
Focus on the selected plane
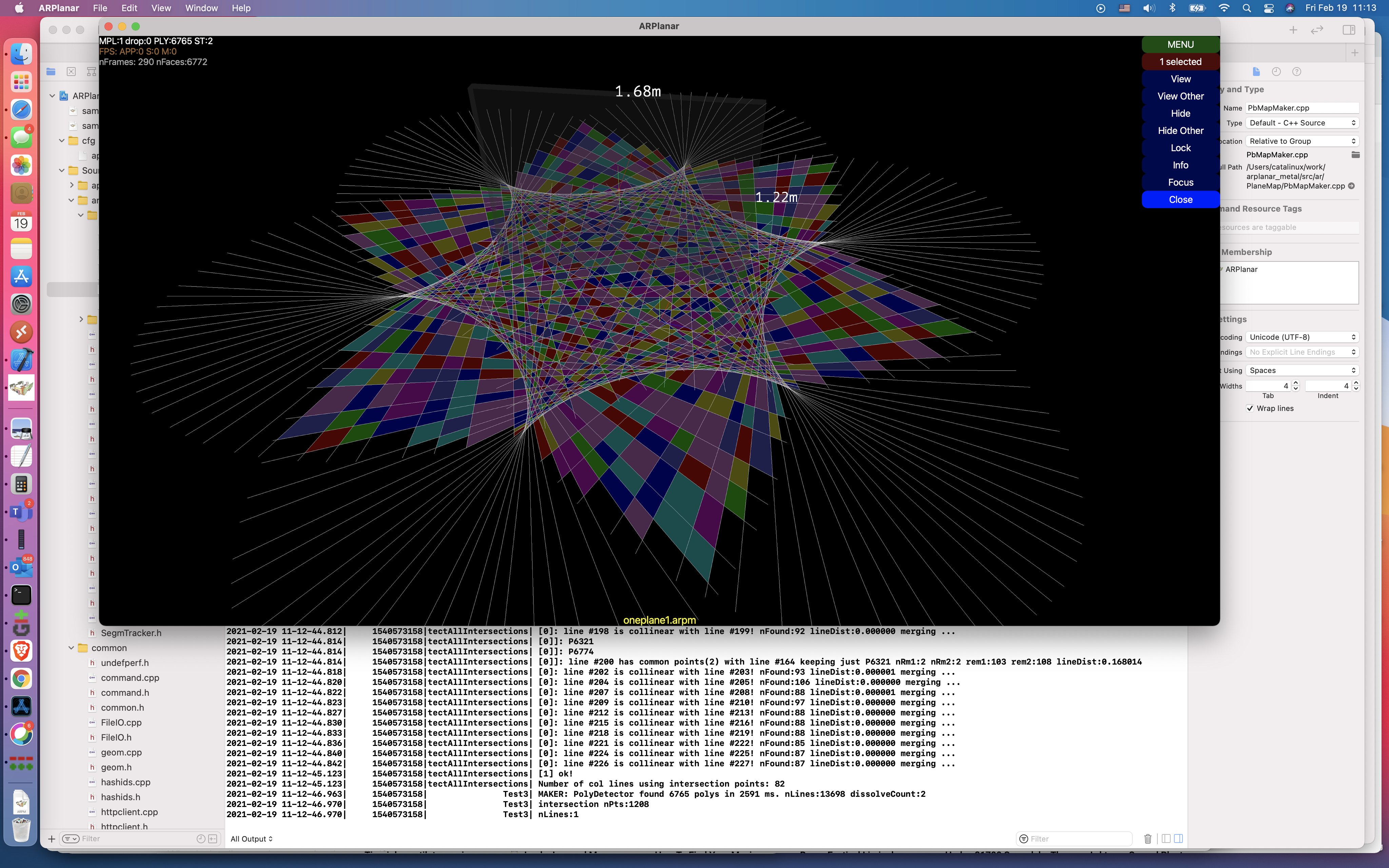pyautogui.click(x=1180, y=182)
